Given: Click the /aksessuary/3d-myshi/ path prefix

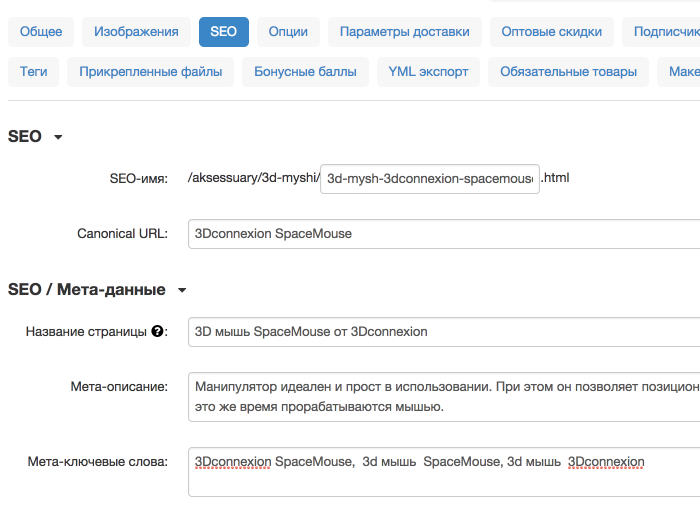Looking at the screenshot, I should tap(254, 178).
